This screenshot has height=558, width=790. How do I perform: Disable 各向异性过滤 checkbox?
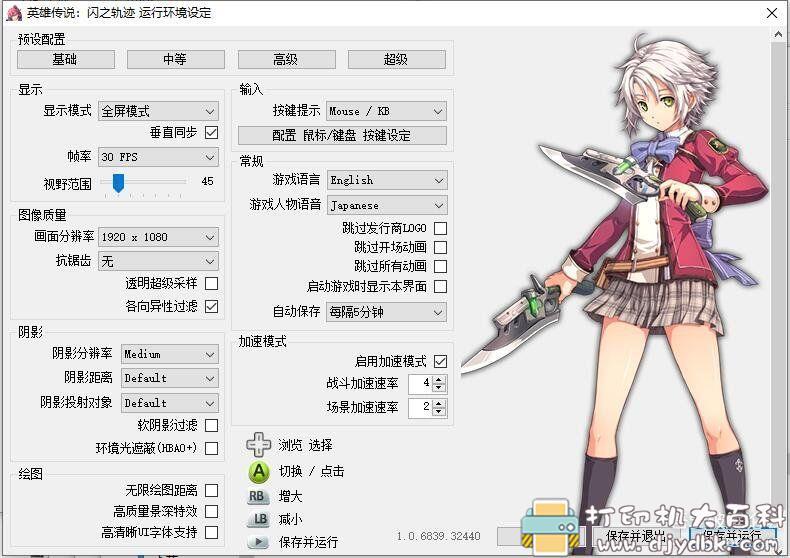(212, 306)
